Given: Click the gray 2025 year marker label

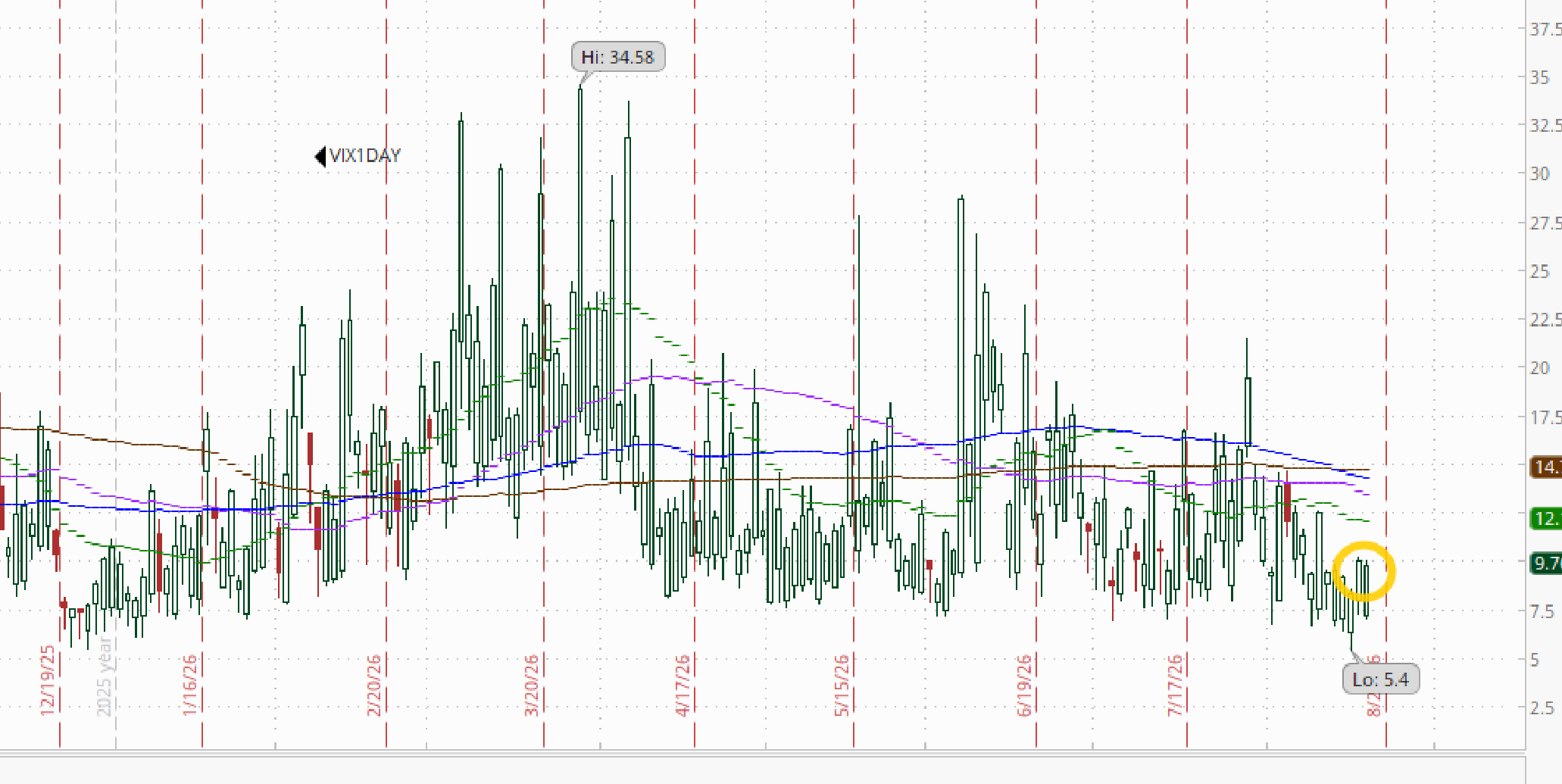Looking at the screenshot, I should 105,676.
